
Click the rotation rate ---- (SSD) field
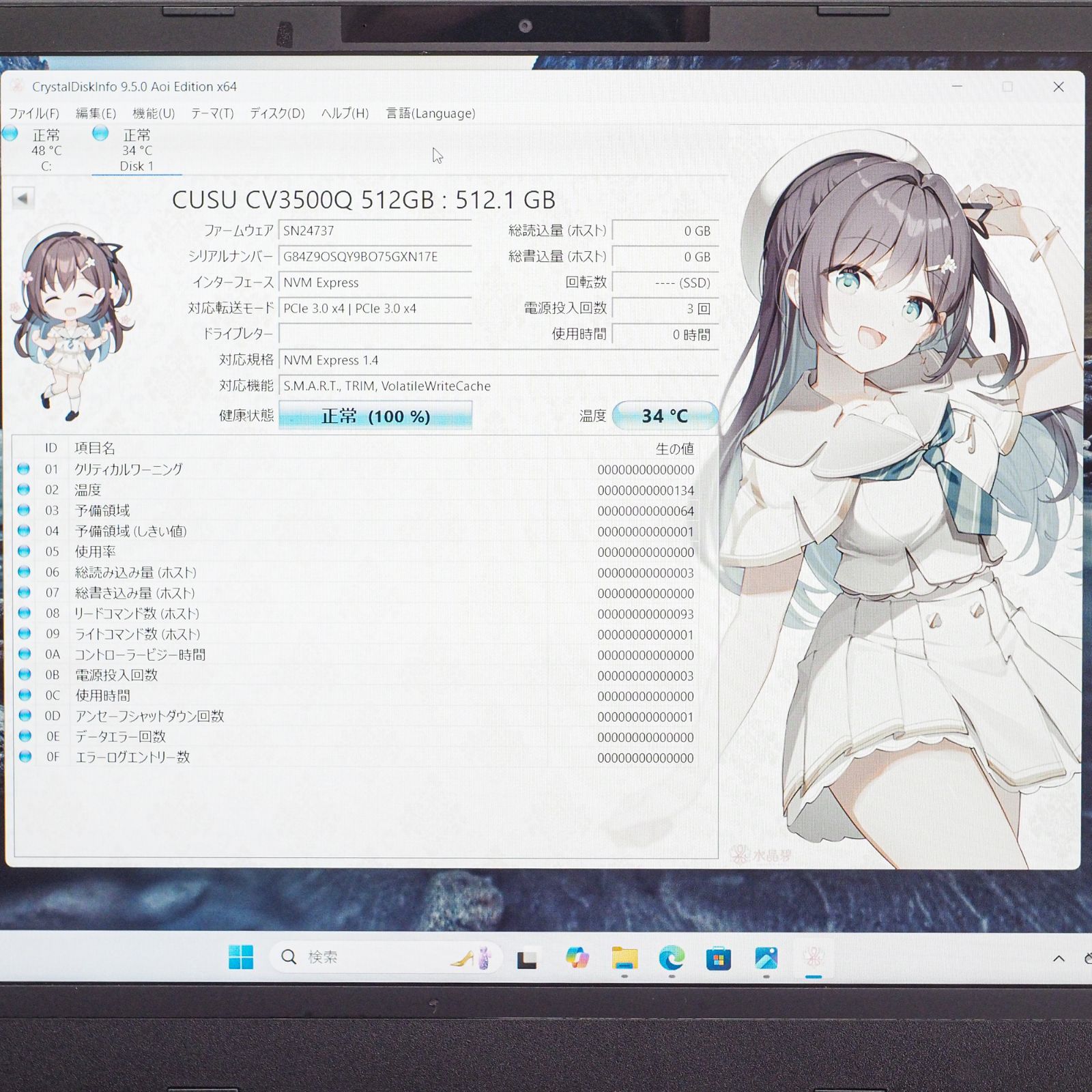[x=665, y=283]
